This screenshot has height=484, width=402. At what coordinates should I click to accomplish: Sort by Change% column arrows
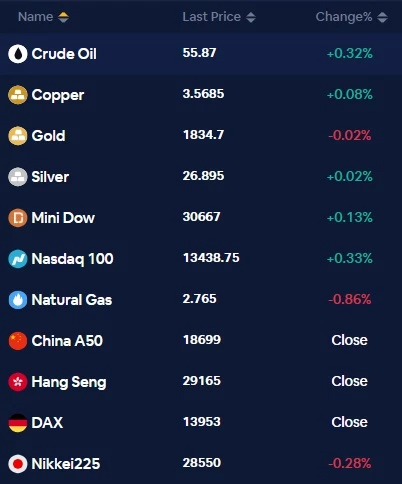tap(382, 17)
